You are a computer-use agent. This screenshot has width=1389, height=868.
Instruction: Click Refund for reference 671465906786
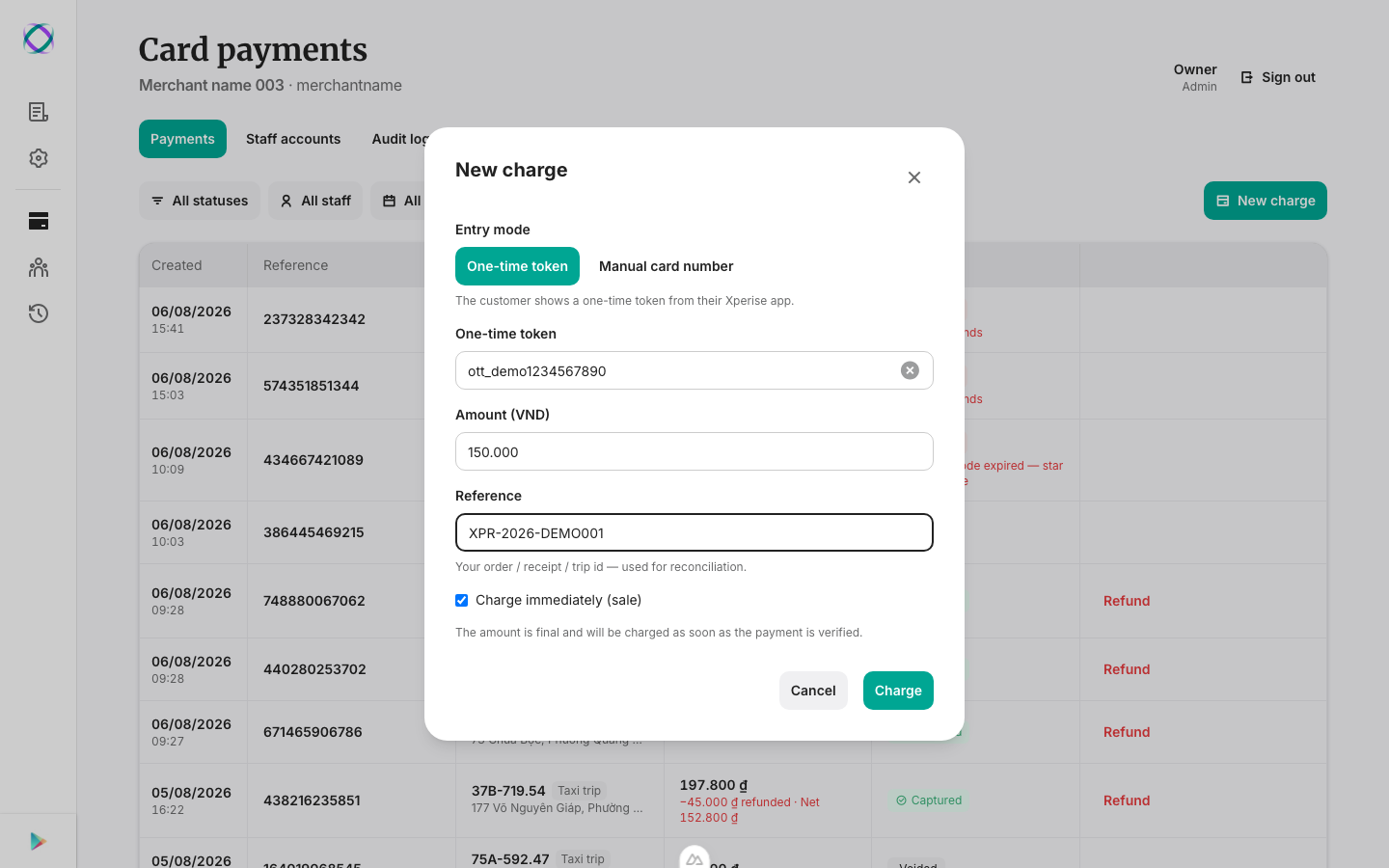tap(1127, 732)
